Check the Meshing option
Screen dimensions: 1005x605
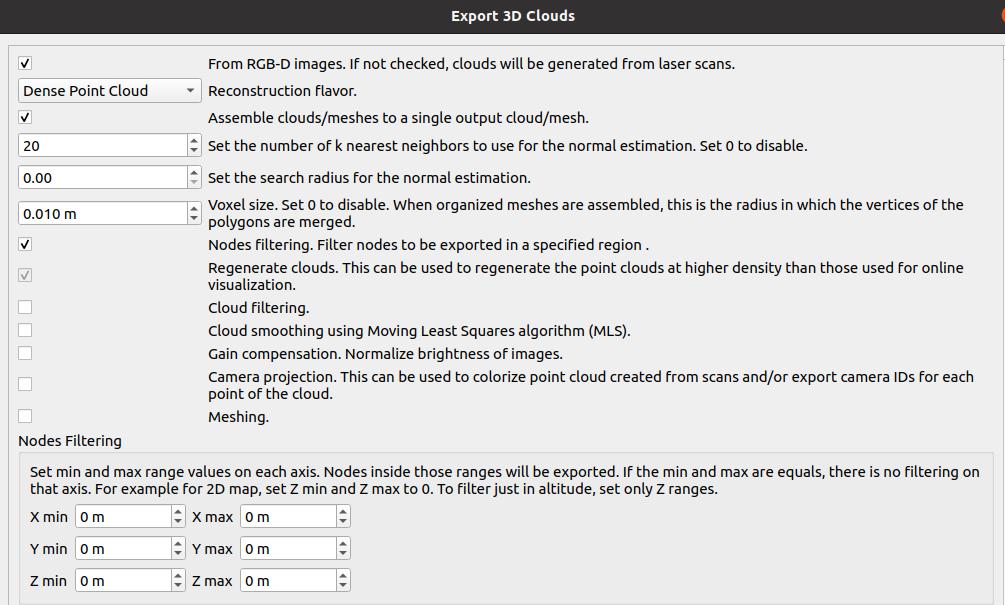tap(25, 415)
